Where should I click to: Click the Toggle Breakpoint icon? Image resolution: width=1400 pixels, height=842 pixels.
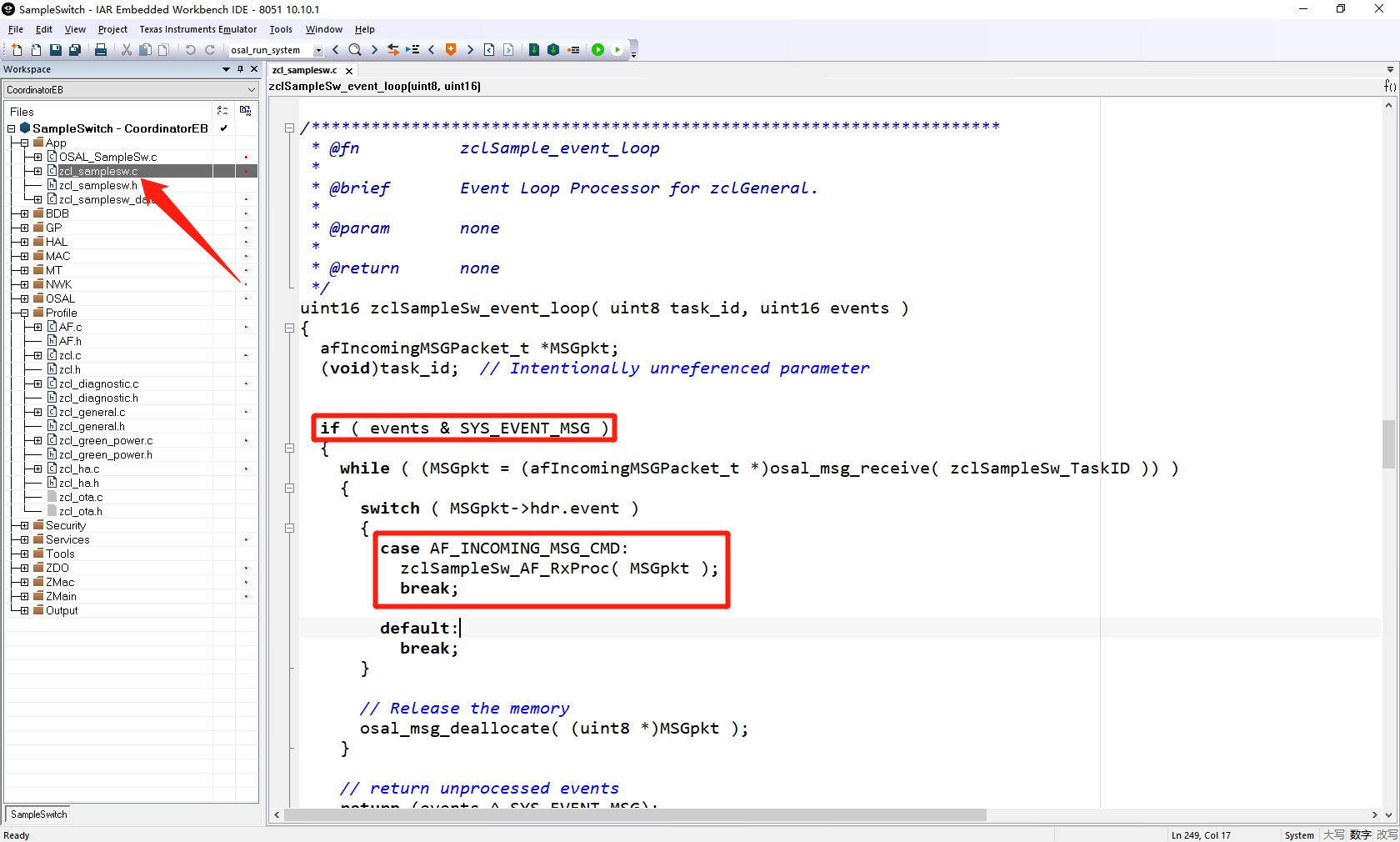(573, 50)
